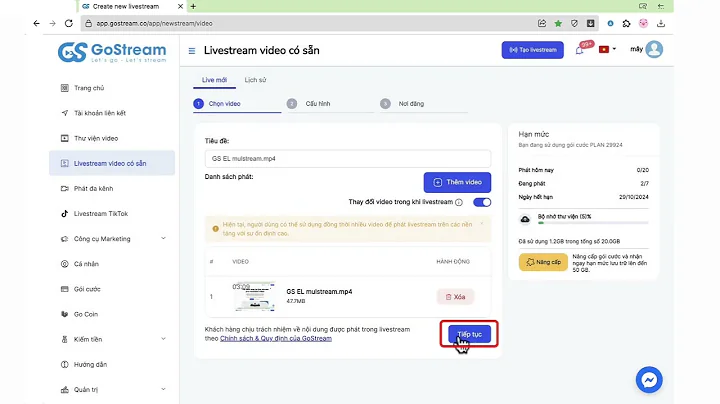Click the GoStream logo
Image resolution: width=720 pixels, height=404 pixels.
coord(112,52)
